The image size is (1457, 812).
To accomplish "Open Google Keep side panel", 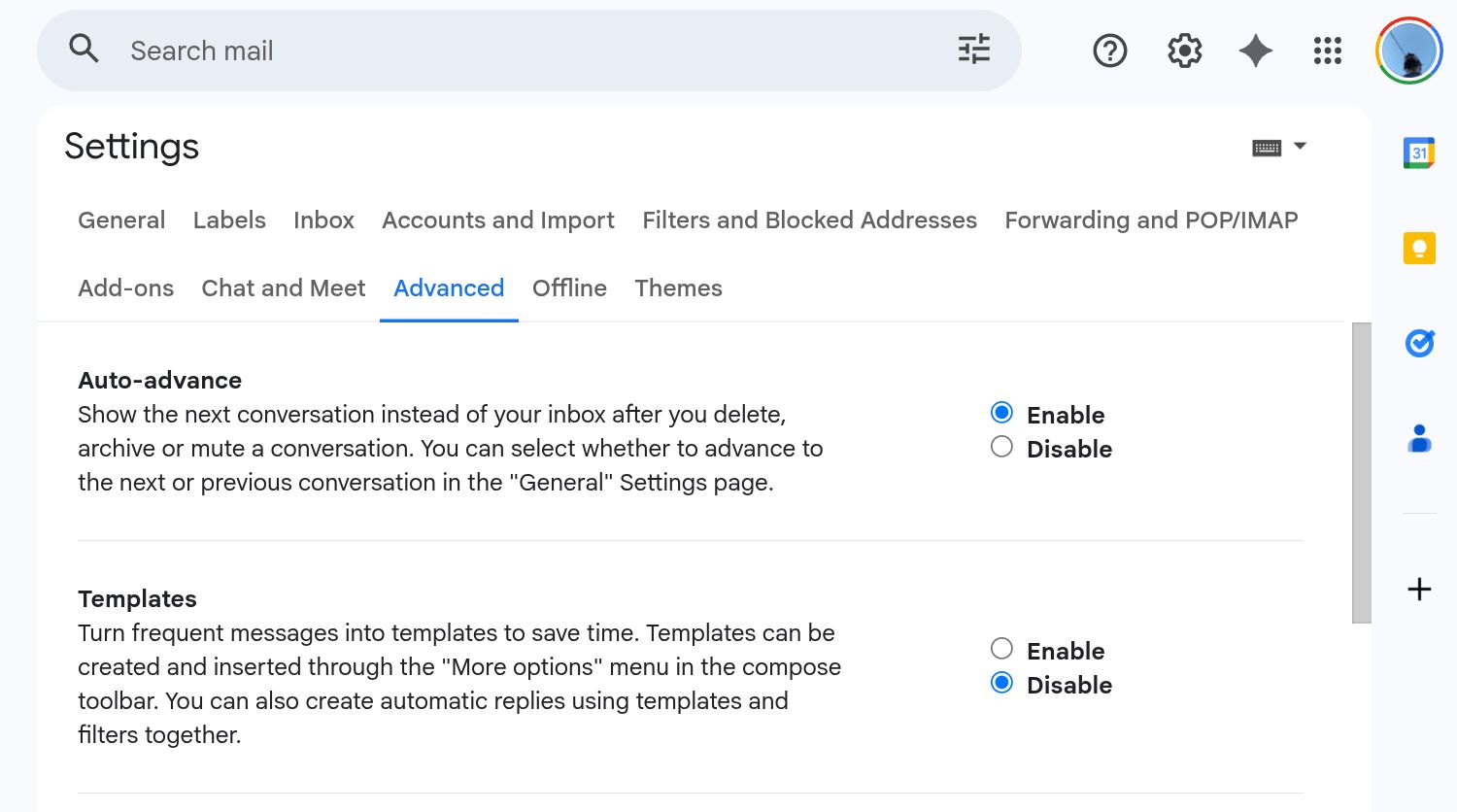I will 1419,249.
